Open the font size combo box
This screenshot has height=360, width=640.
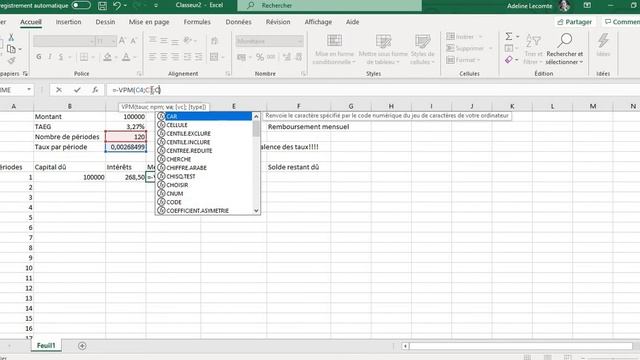pyautogui.click(x=106, y=41)
